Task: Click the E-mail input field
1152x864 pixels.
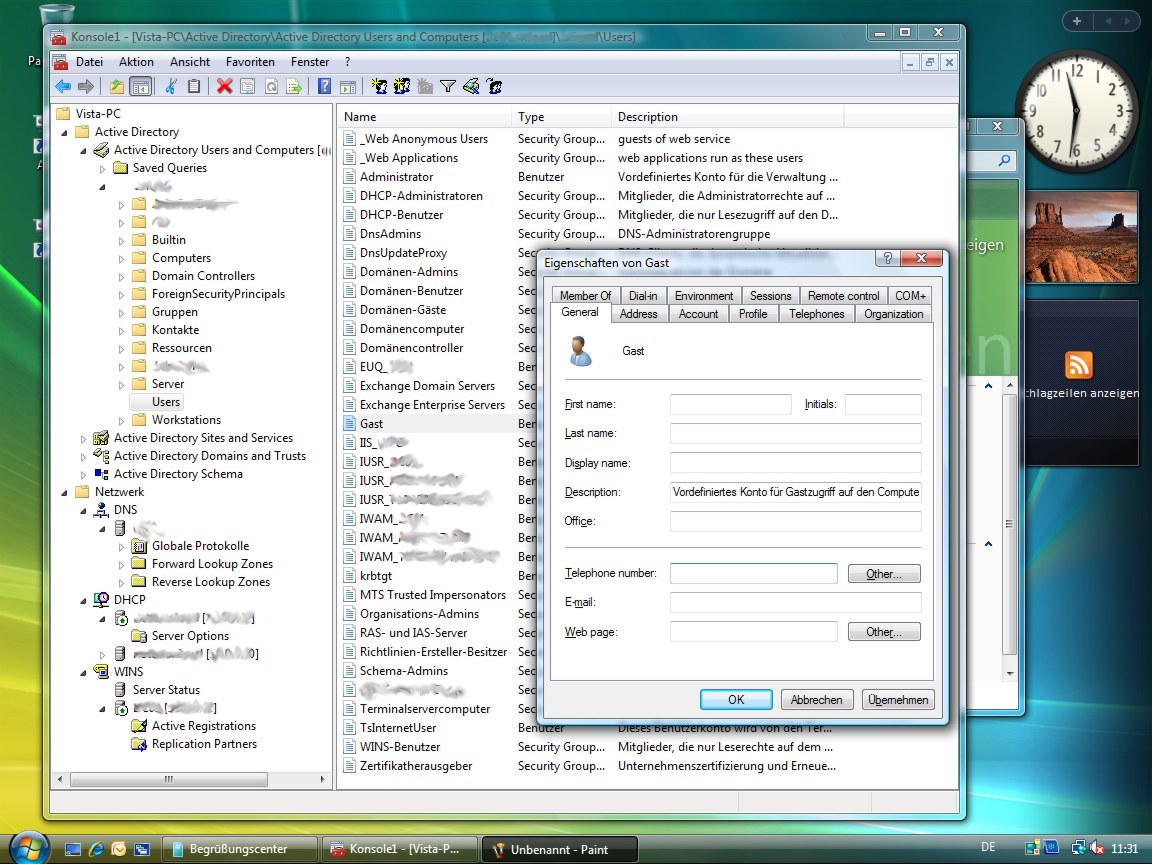Action: [796, 602]
